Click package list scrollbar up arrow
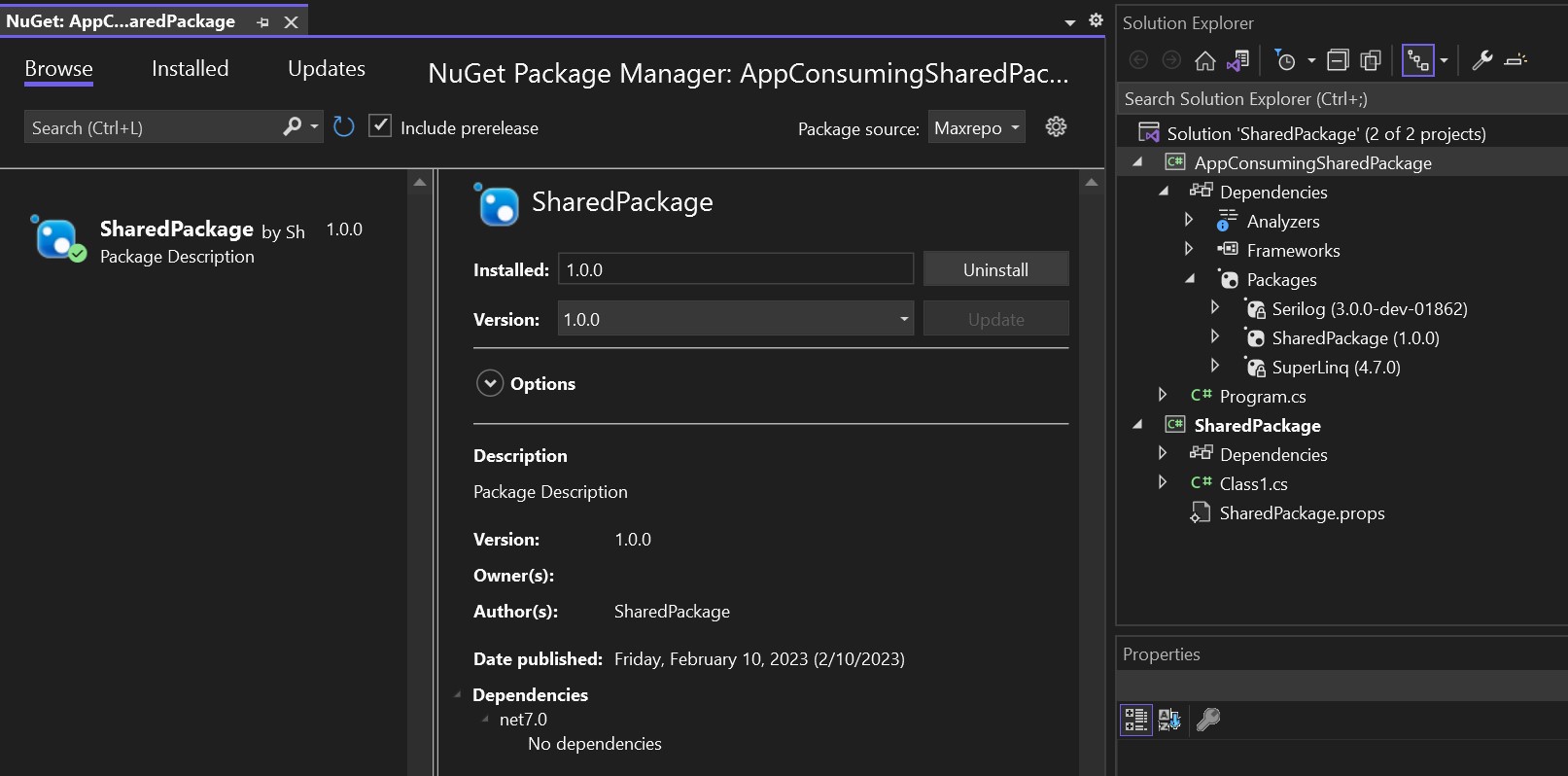 (420, 182)
